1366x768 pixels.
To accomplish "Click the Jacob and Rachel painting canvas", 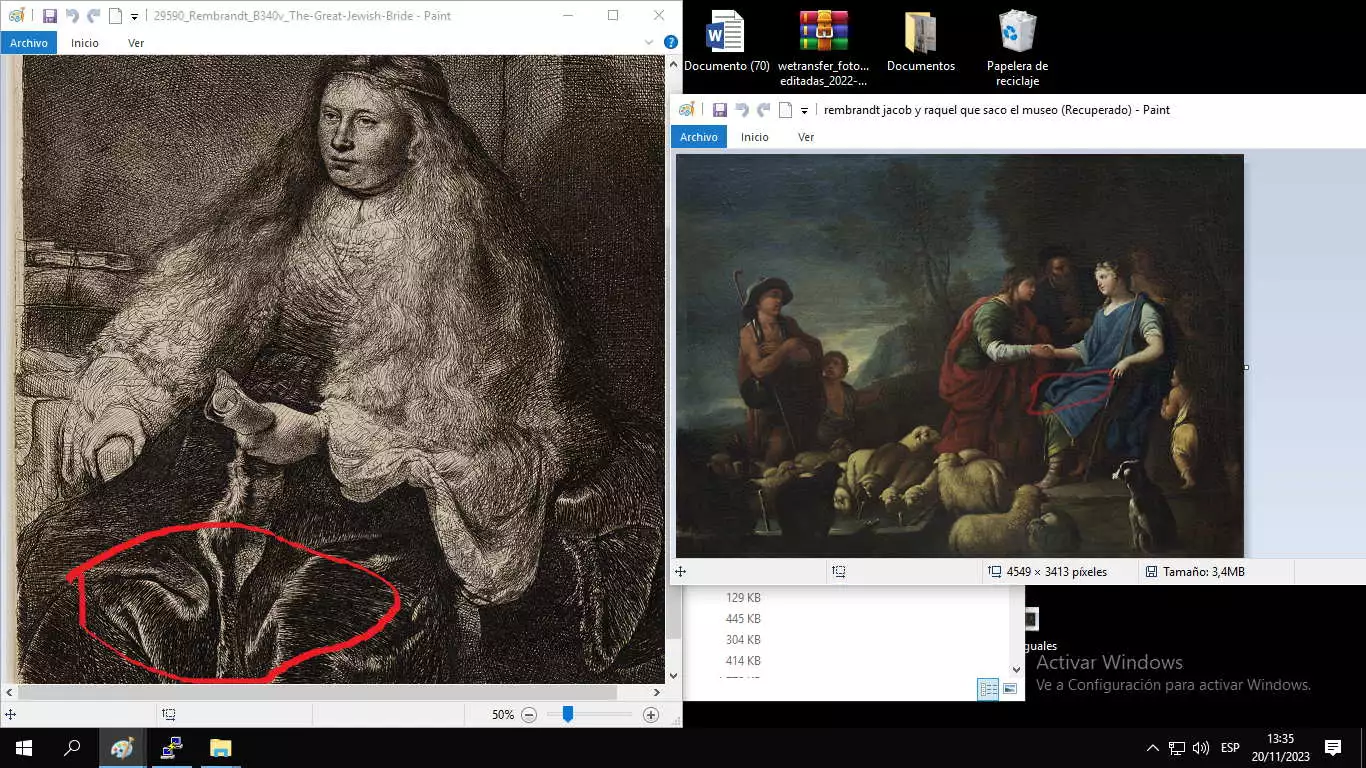I will (960, 356).
